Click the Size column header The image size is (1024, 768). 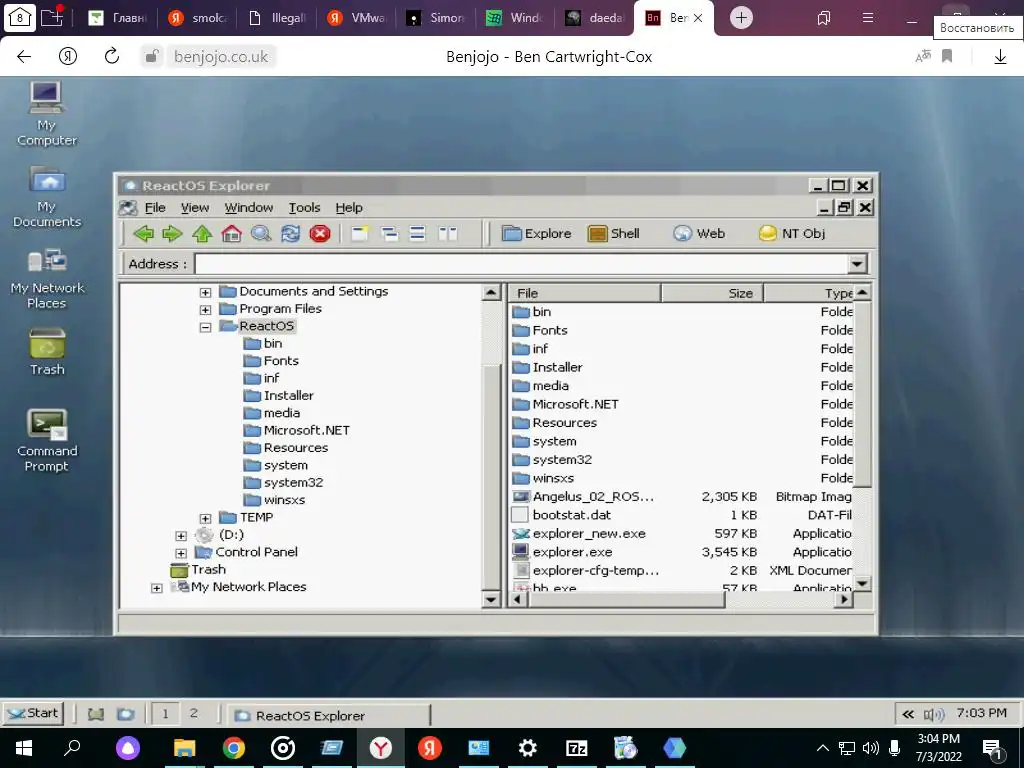tap(712, 293)
